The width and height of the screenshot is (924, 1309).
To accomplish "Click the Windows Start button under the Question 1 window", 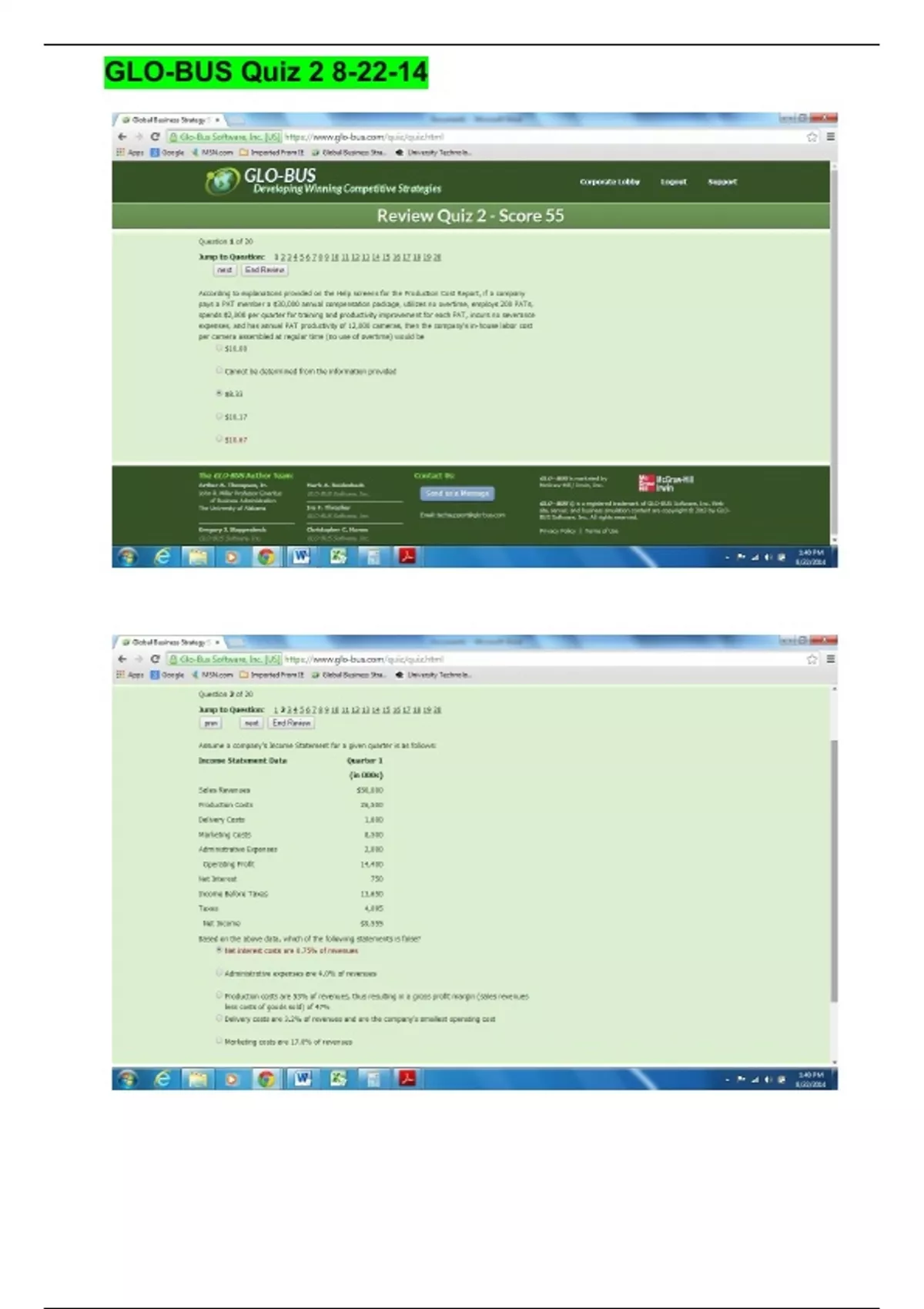I will 128,557.
